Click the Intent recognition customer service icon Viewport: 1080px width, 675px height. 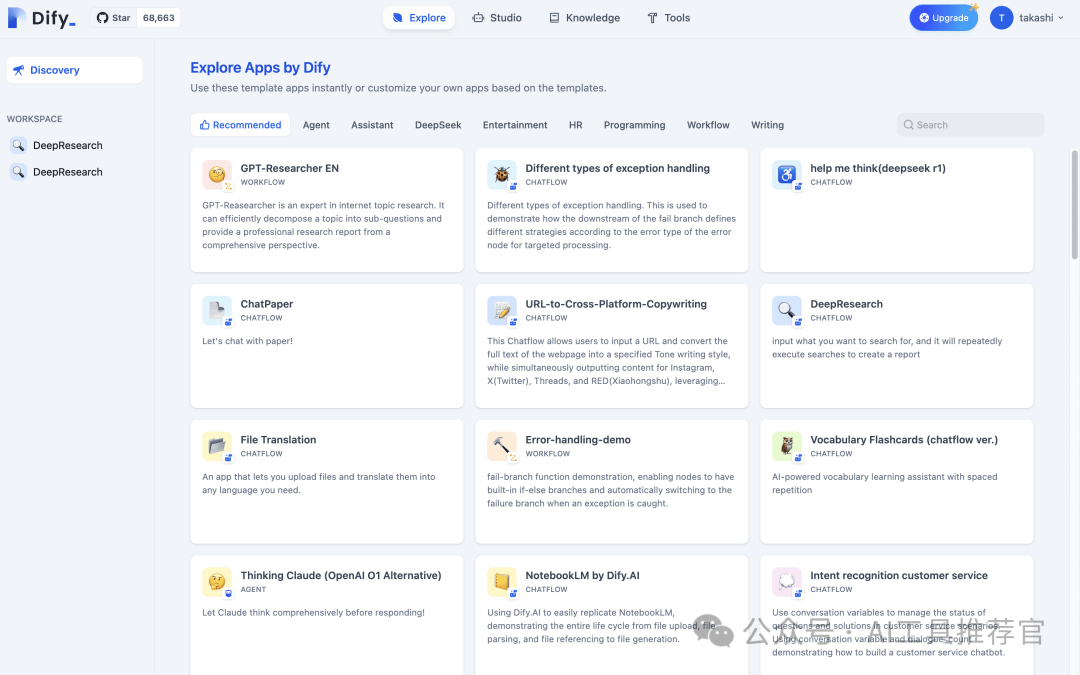(787, 581)
